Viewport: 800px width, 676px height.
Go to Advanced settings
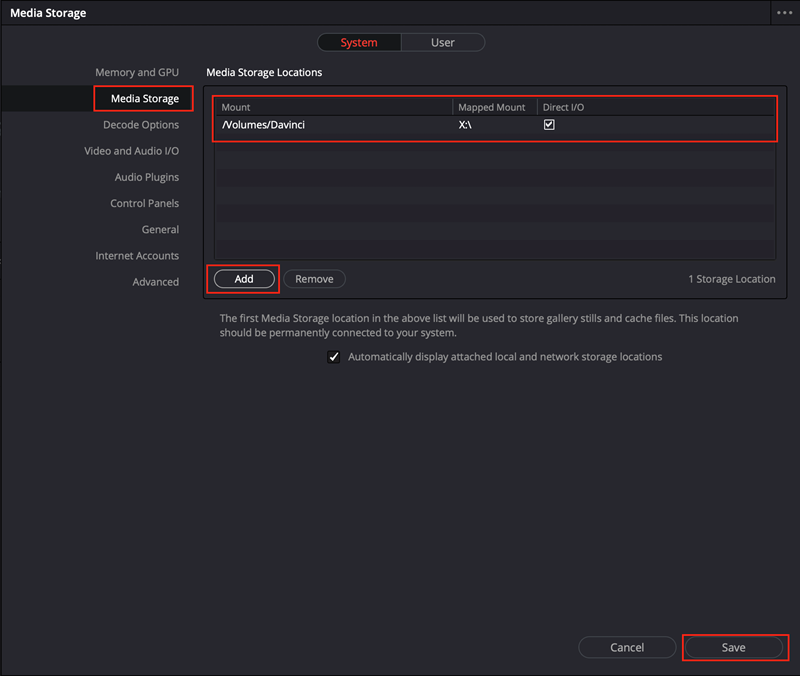[x=156, y=282]
